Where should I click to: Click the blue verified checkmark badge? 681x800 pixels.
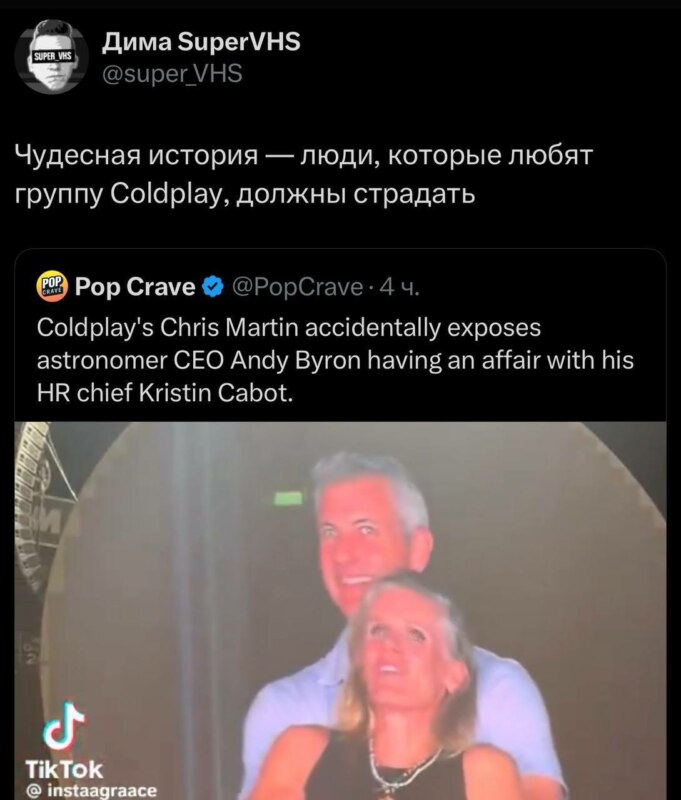pos(213,287)
